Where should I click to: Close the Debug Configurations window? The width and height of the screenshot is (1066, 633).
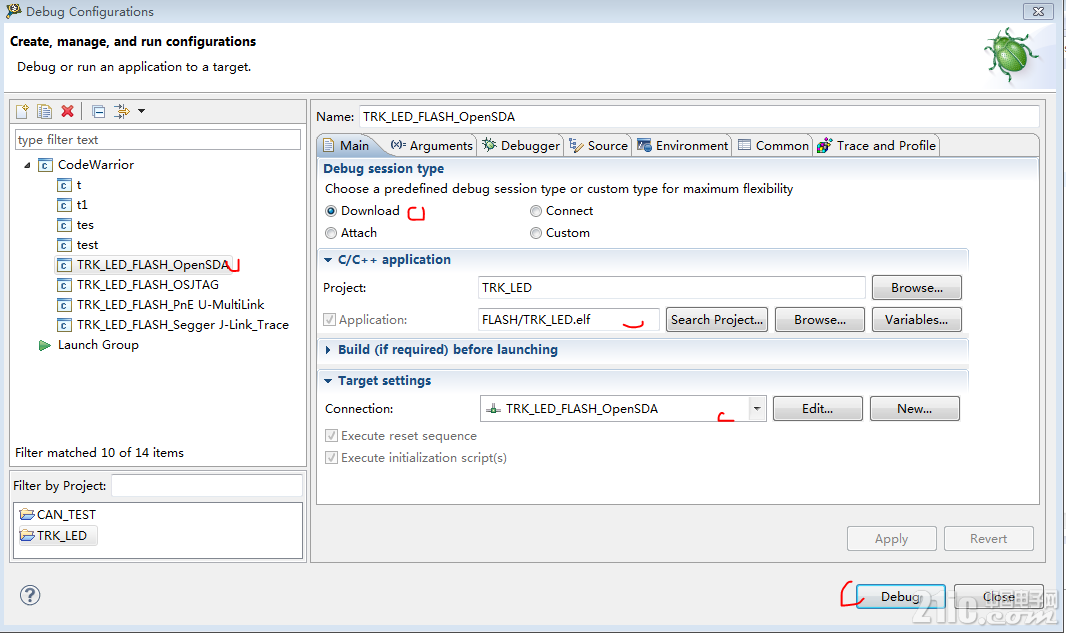pyautogui.click(x=1038, y=11)
